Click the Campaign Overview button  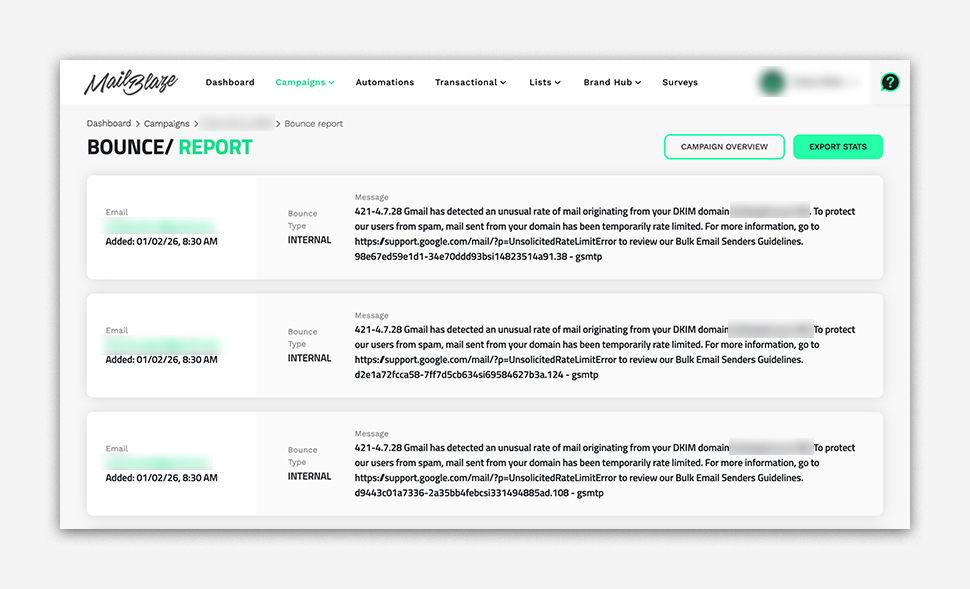click(724, 147)
